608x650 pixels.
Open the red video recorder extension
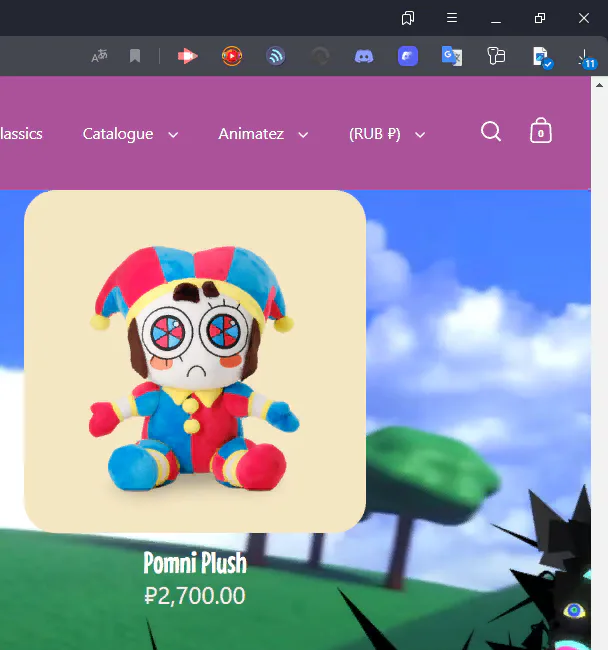tap(187, 56)
